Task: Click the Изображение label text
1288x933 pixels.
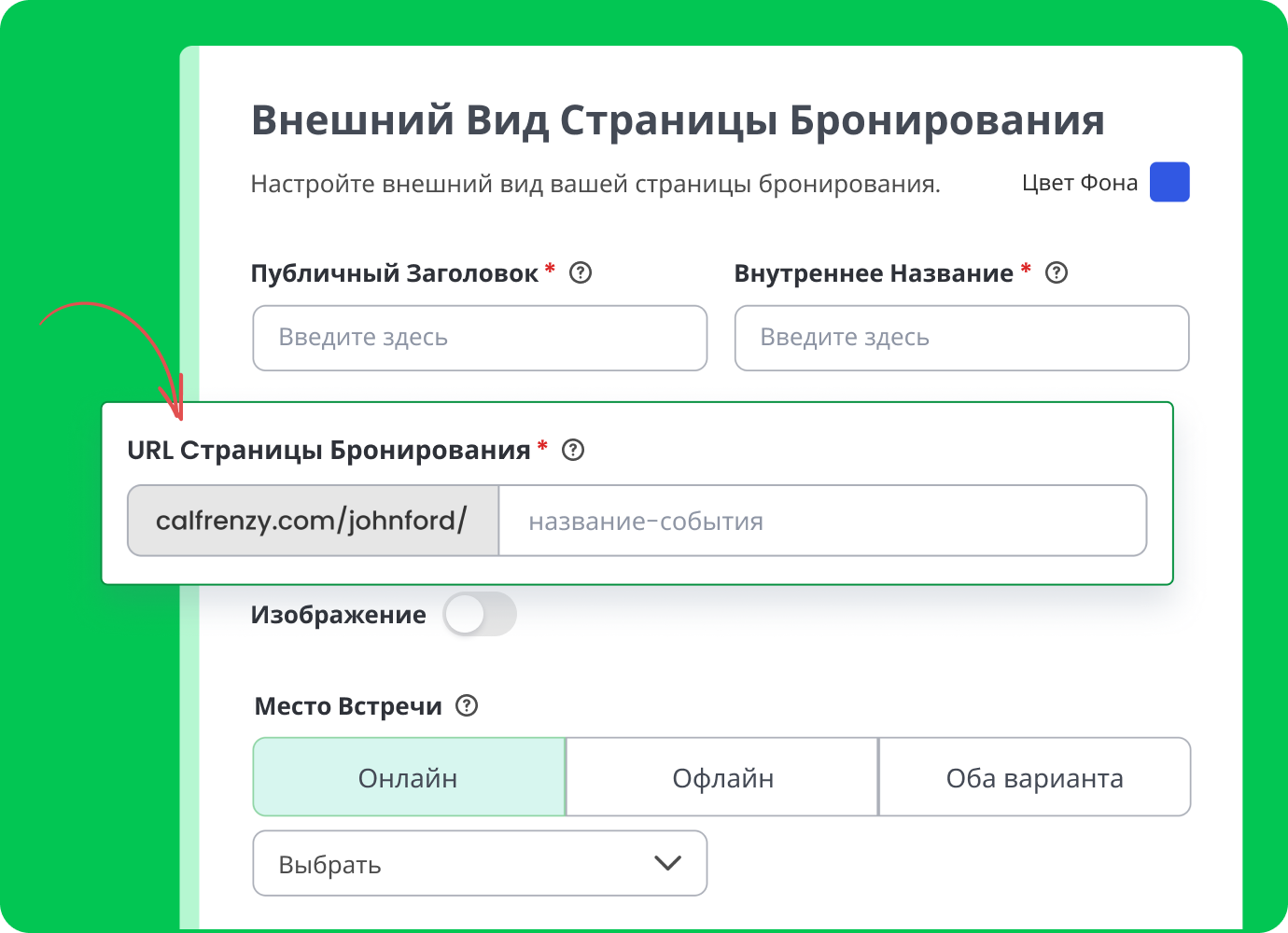Action: pos(338,615)
